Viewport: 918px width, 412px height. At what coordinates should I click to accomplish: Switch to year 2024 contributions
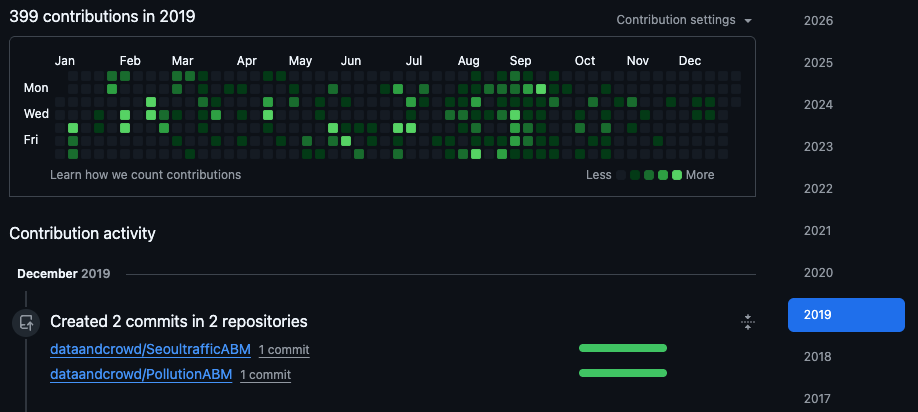click(x=818, y=105)
